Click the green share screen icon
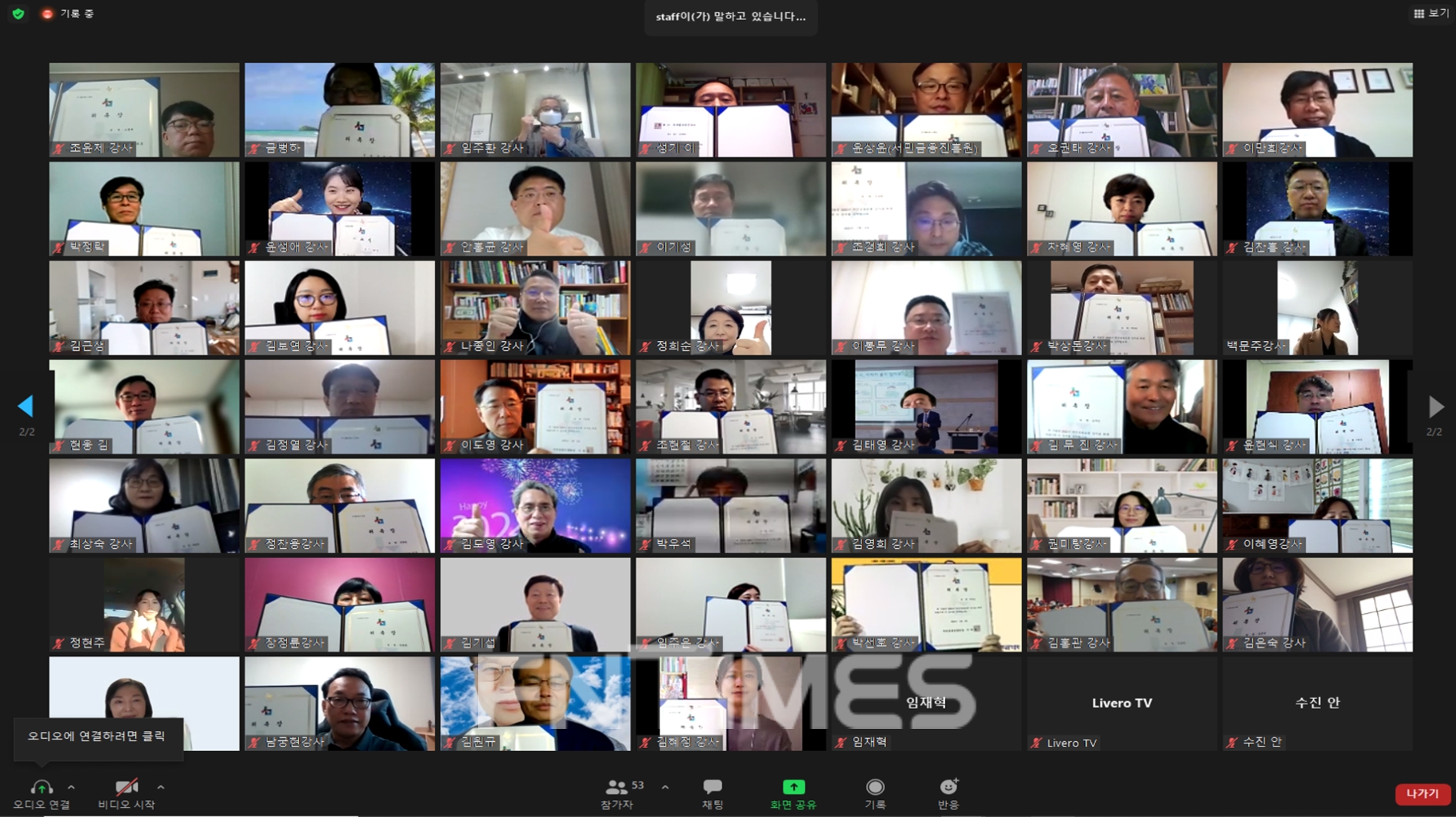 [793, 787]
